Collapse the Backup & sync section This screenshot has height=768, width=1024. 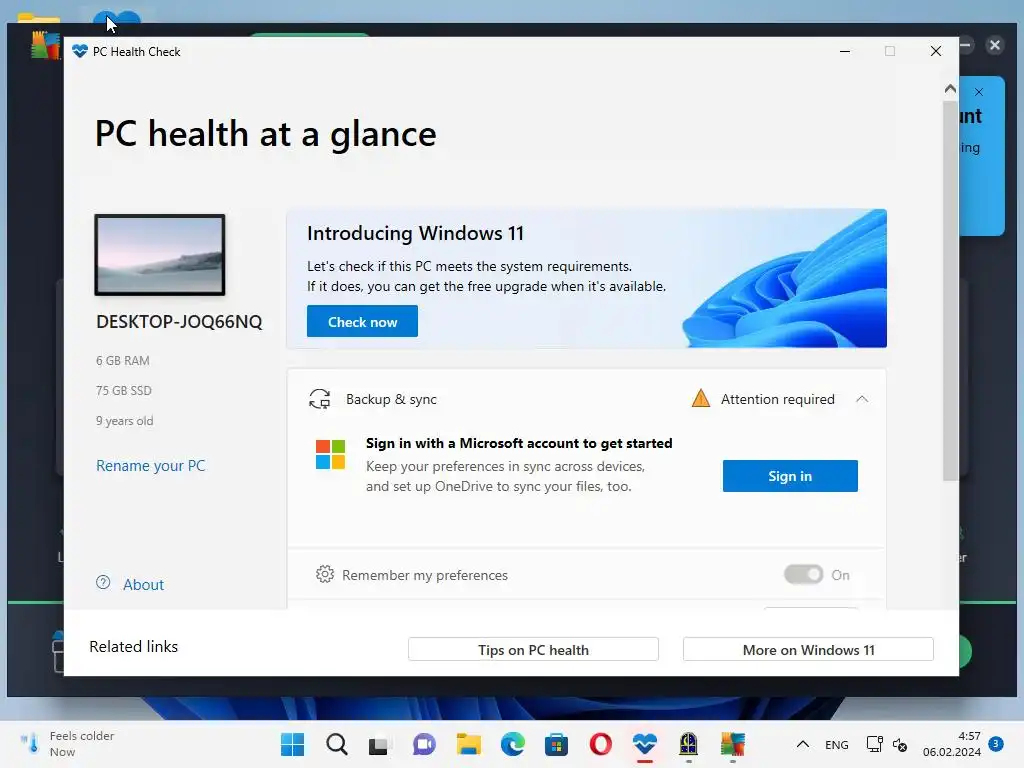[862, 399]
